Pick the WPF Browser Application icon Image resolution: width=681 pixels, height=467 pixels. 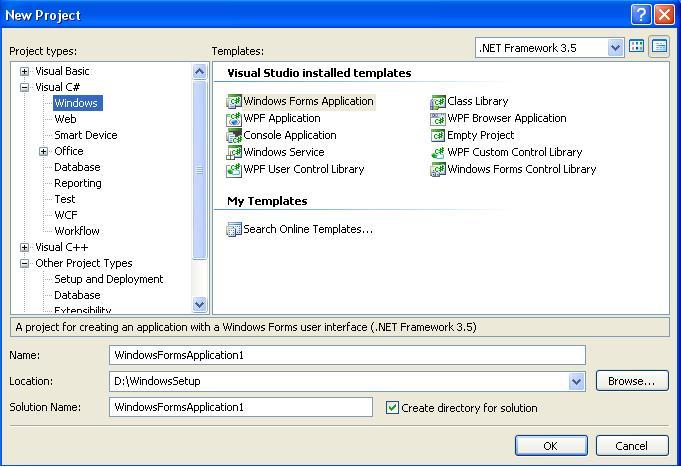(438, 119)
